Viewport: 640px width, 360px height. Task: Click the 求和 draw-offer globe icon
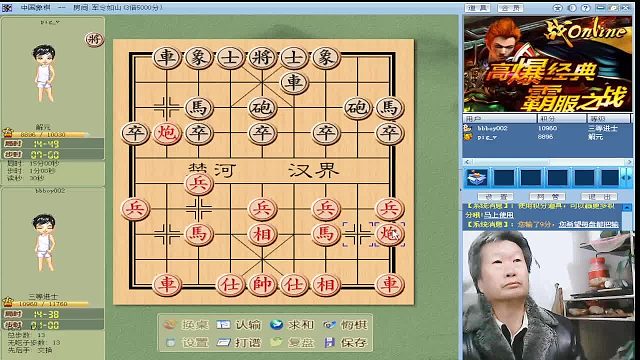pyautogui.click(x=276, y=325)
